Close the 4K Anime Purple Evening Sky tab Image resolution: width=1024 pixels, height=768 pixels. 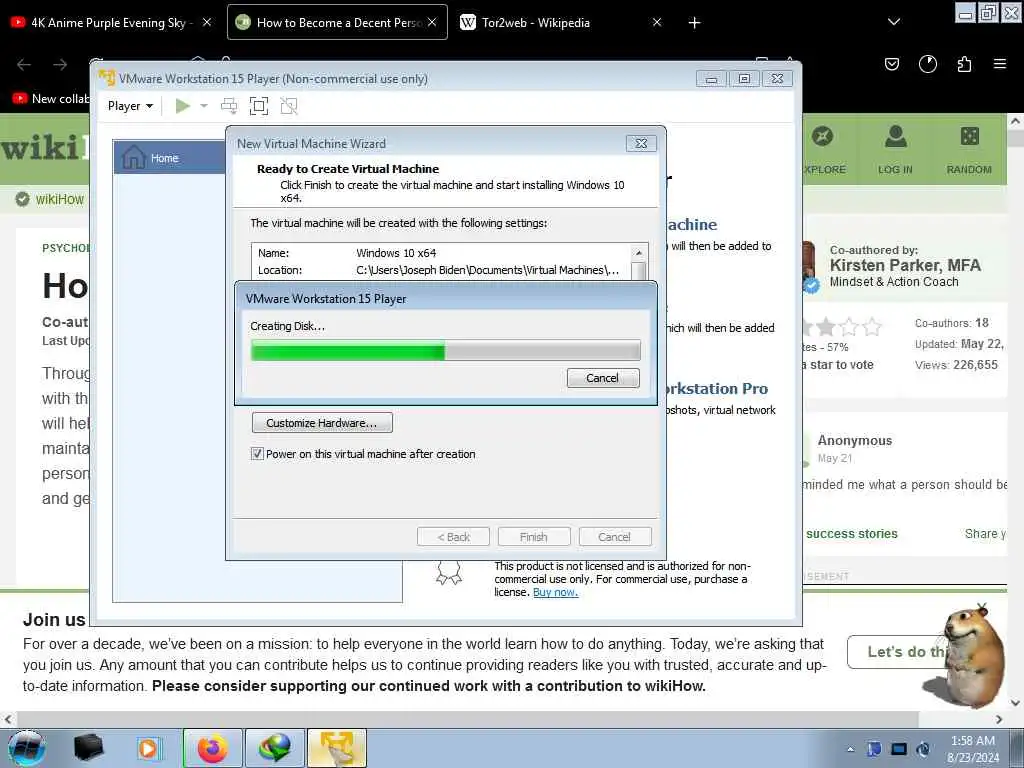(206, 22)
